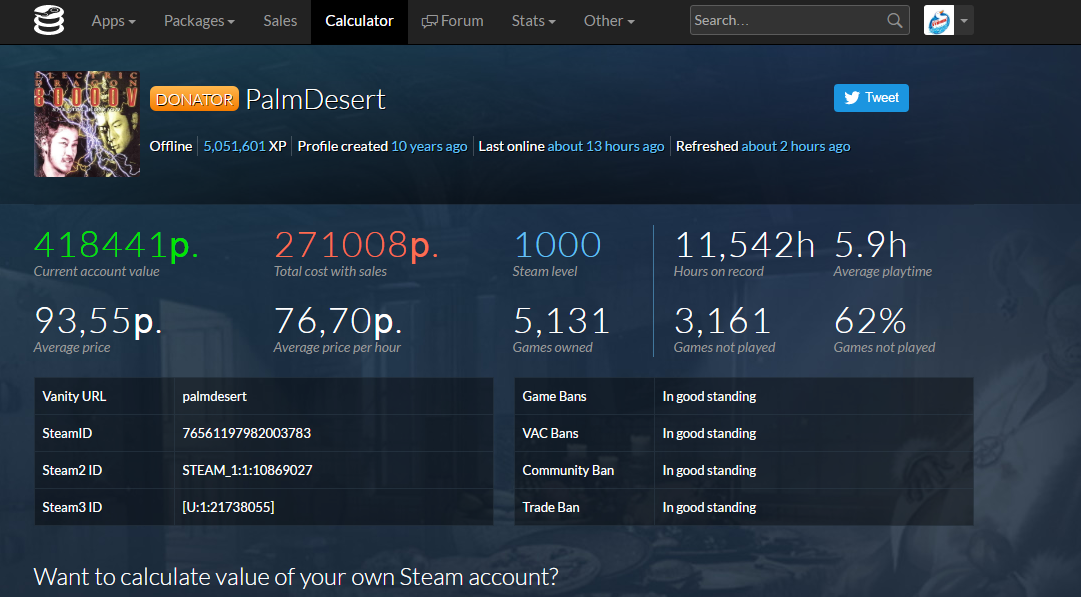Click Game Bans 'In good standing'
Screen dimensions: 1081x597
click(x=709, y=396)
